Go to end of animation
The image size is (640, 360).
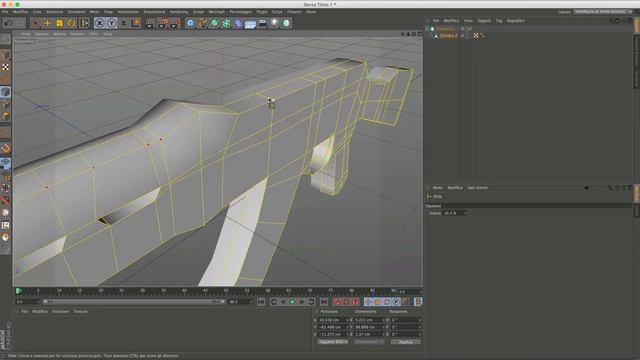click(324, 302)
